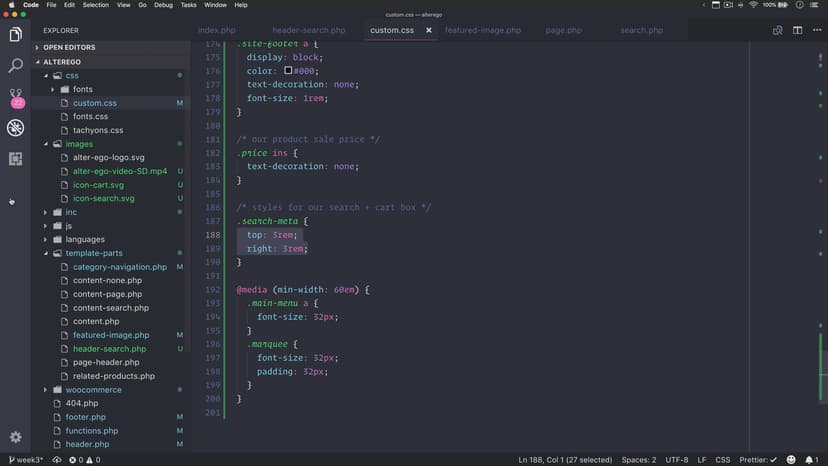Open the Debug view in activity bar

click(x=15, y=128)
